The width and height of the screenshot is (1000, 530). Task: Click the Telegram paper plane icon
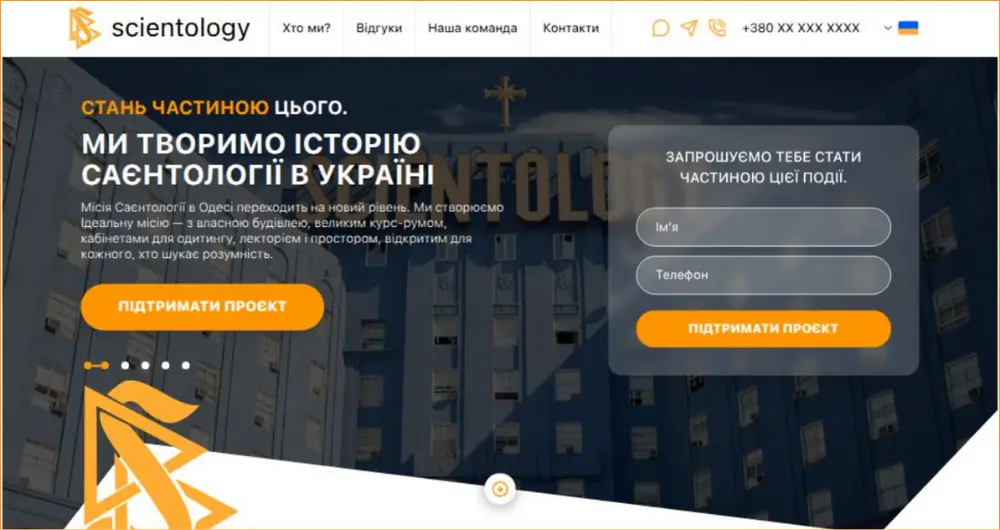[689, 28]
